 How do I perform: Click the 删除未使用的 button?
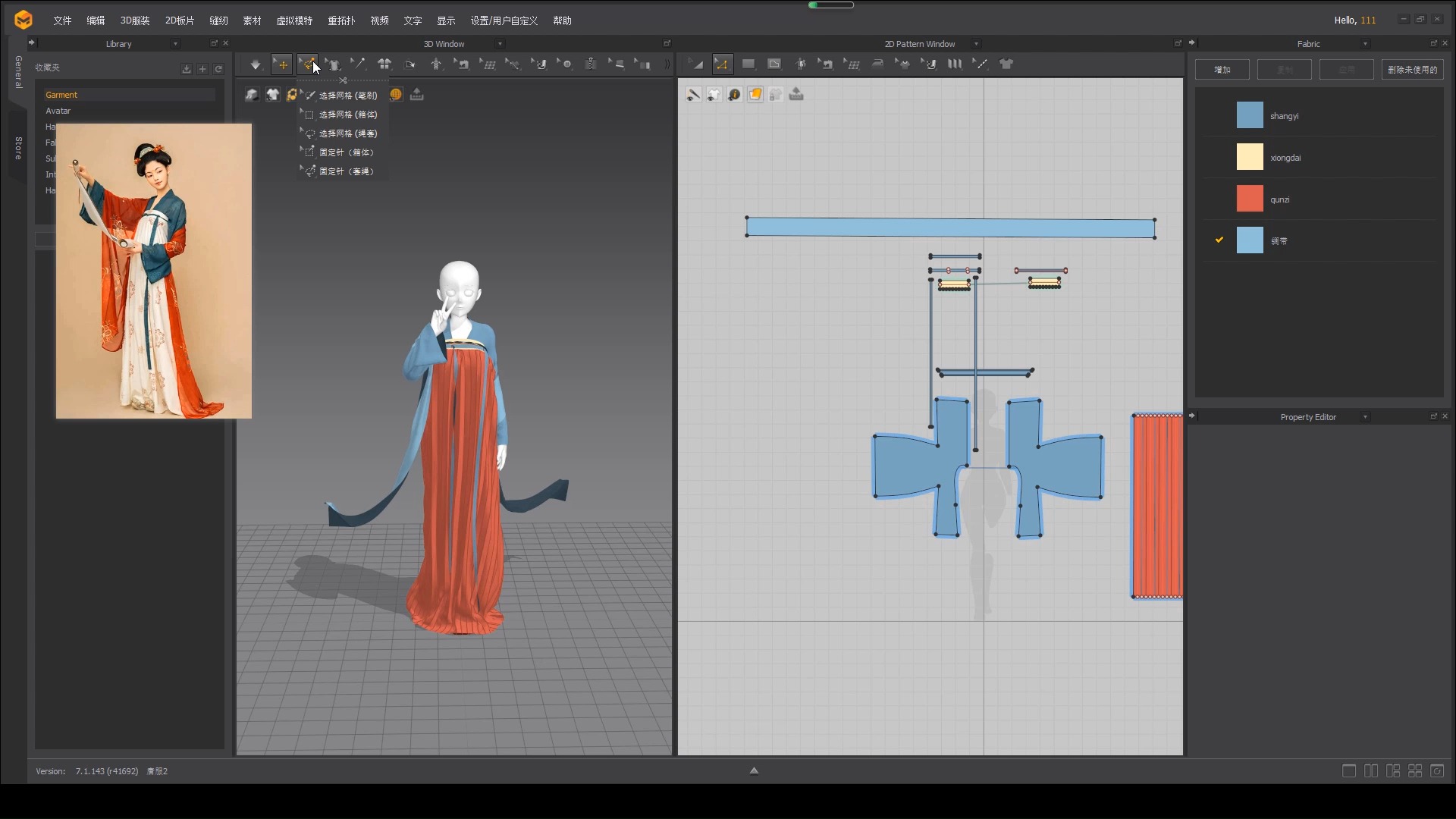pyautogui.click(x=1412, y=69)
